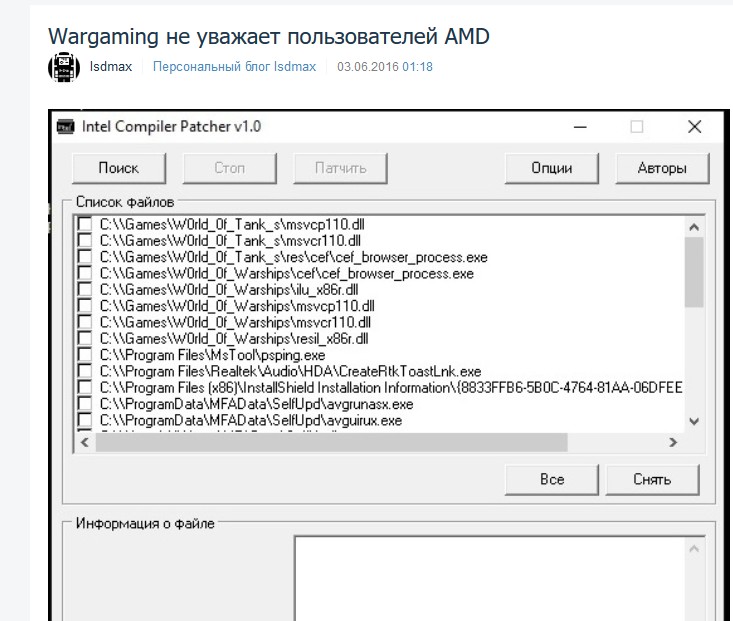Deselect files with Снять button

(x=653, y=479)
